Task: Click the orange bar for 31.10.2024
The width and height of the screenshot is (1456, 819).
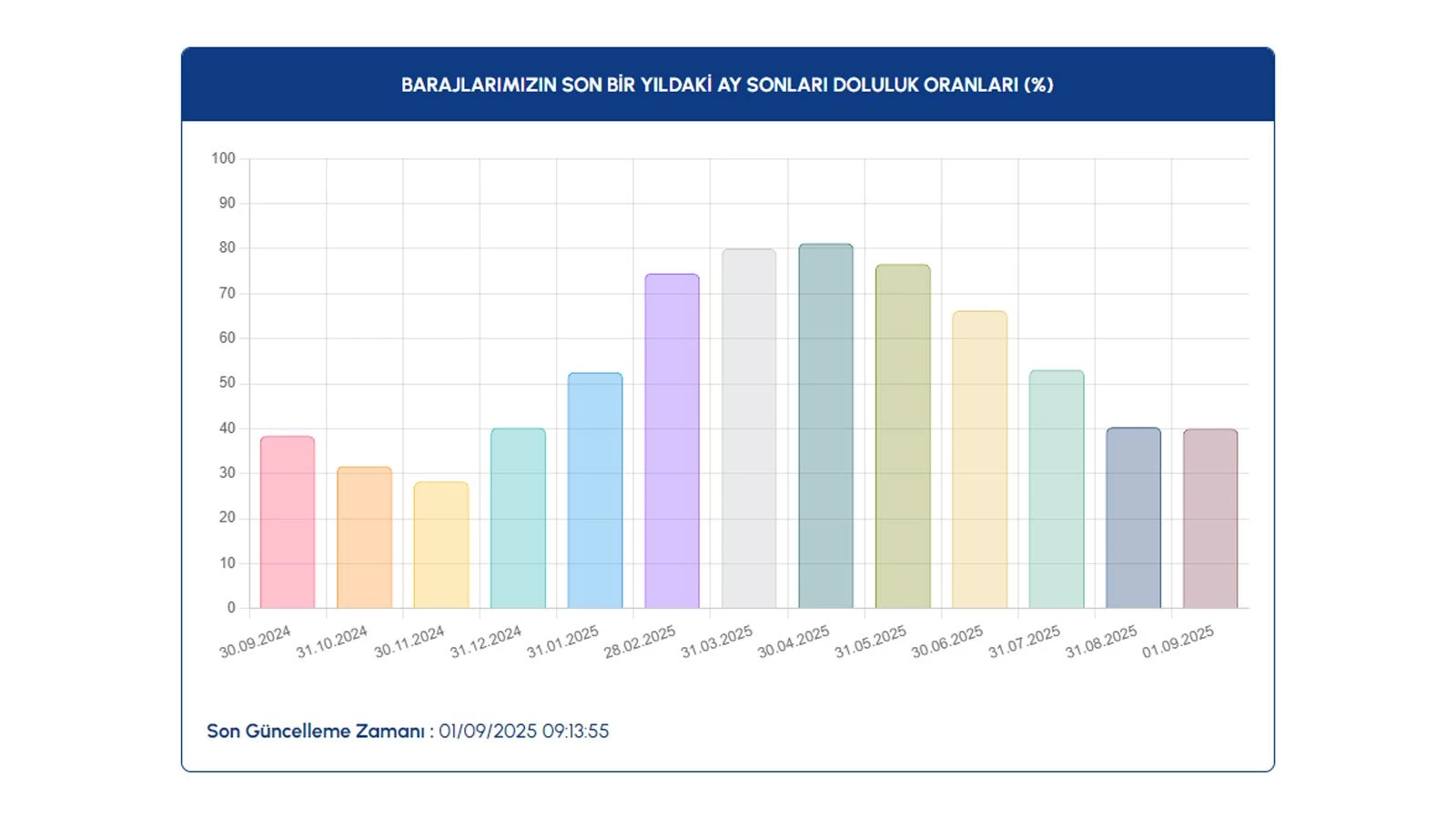Action: tap(364, 538)
